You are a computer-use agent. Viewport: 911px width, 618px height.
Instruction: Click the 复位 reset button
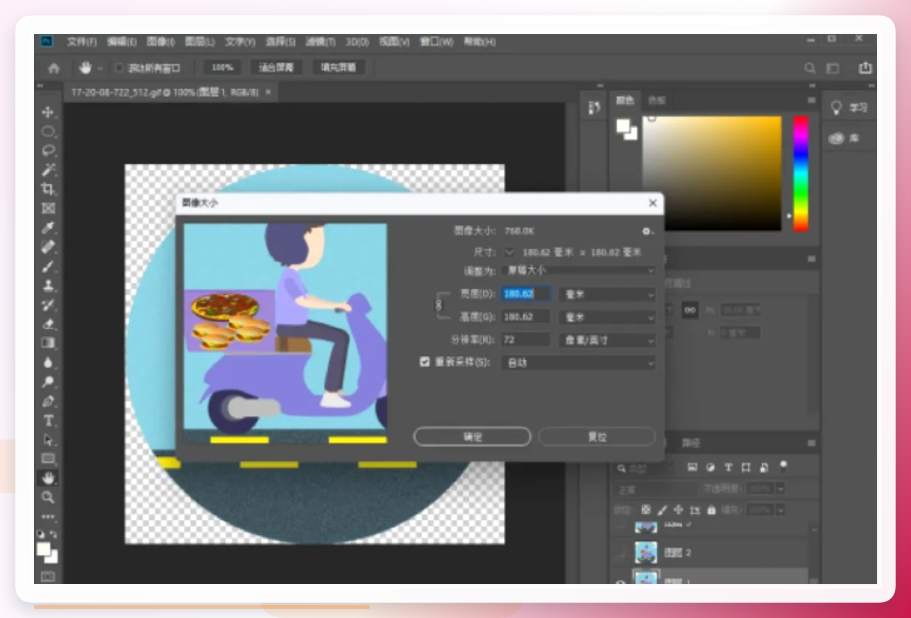597,437
